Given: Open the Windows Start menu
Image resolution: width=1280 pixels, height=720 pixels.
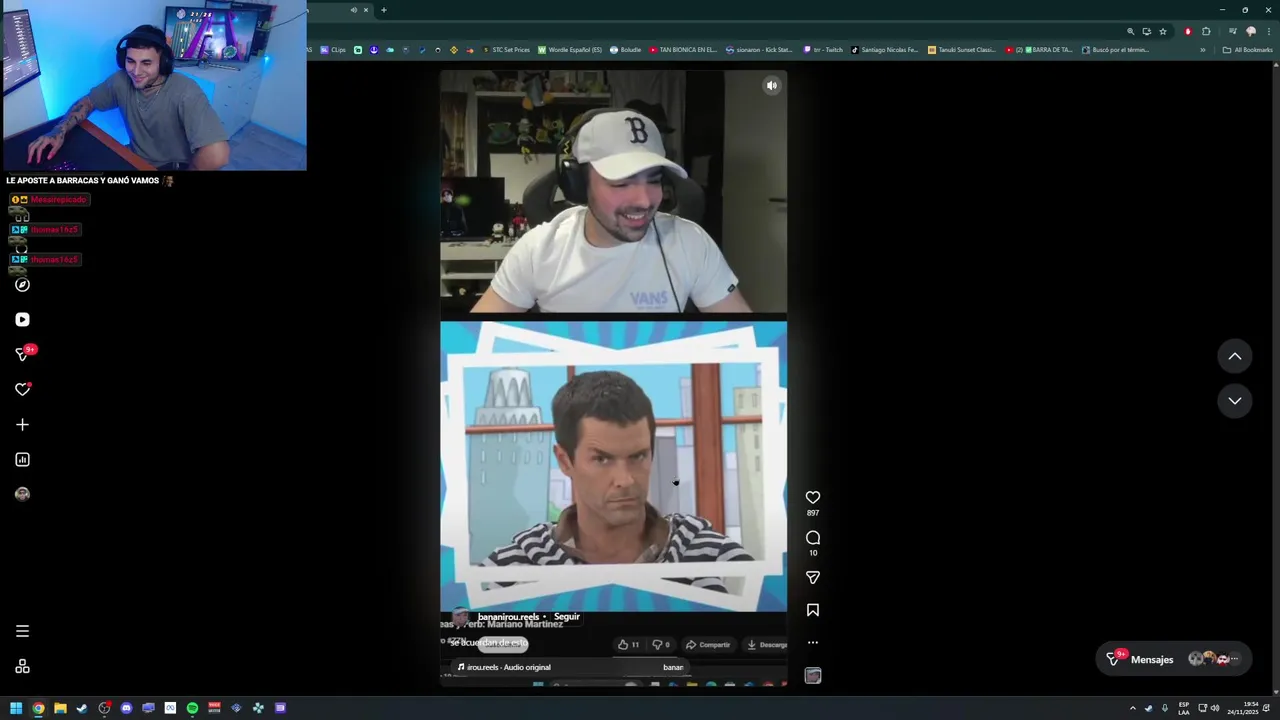Looking at the screenshot, I should click(x=16, y=708).
